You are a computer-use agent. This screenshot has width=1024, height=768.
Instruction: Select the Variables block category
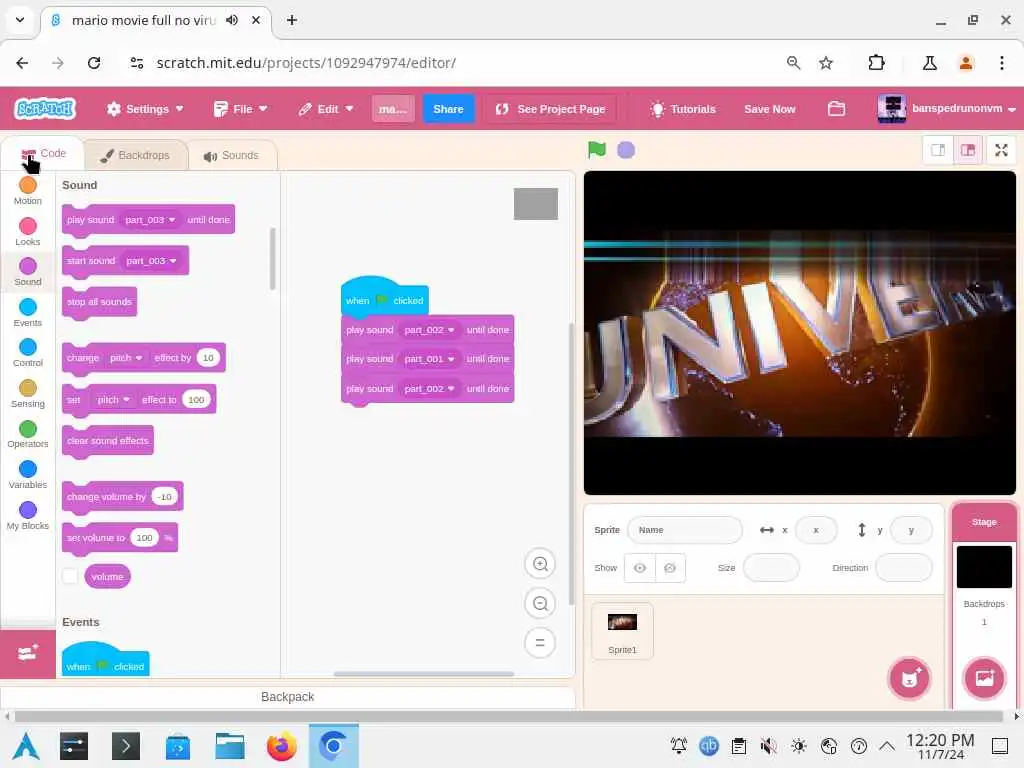(x=27, y=475)
